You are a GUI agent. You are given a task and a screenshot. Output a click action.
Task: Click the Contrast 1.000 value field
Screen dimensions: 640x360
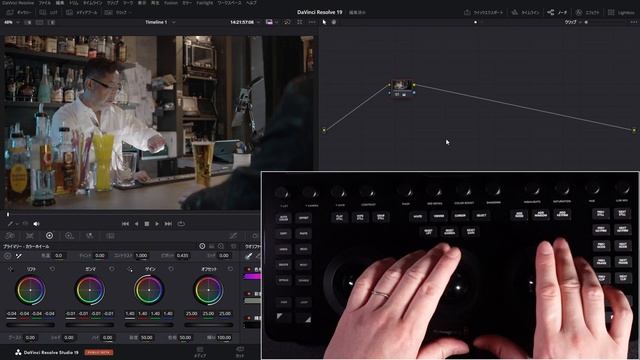[x=141, y=256]
